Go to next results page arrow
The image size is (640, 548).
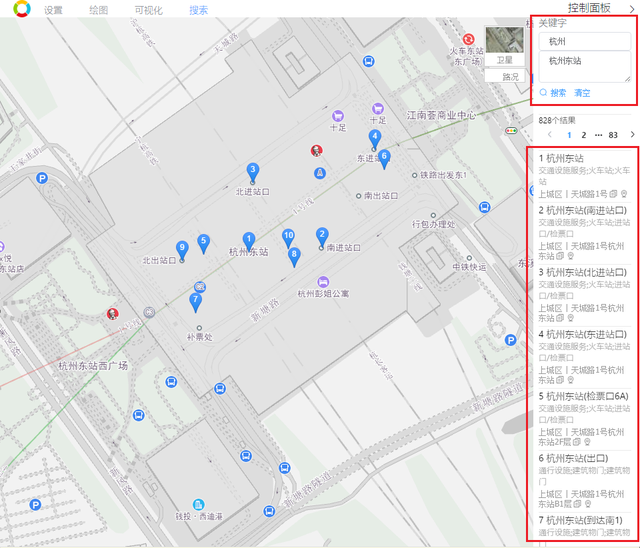pos(632,135)
